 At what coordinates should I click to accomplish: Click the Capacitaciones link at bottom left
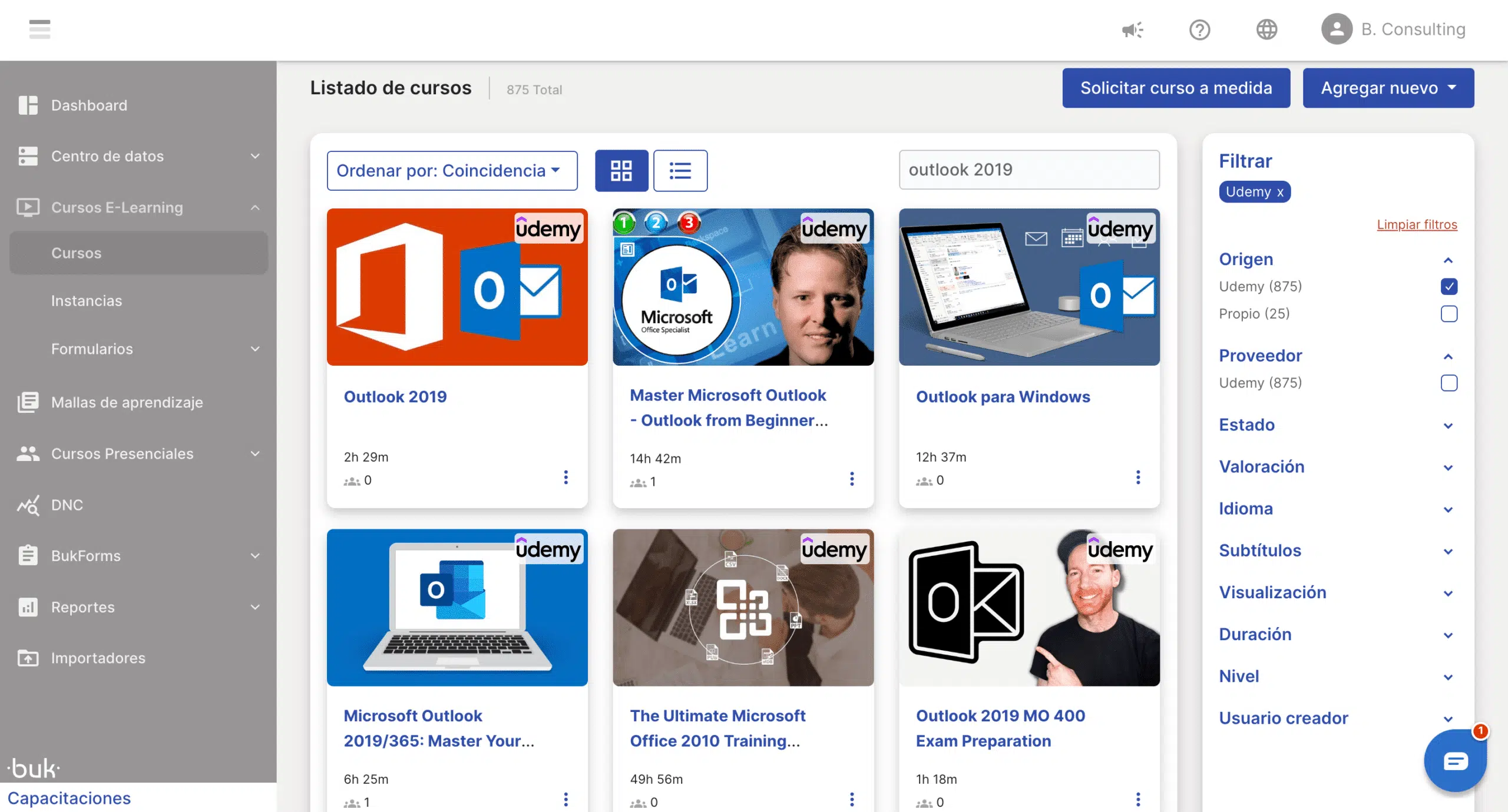pyautogui.click(x=69, y=798)
